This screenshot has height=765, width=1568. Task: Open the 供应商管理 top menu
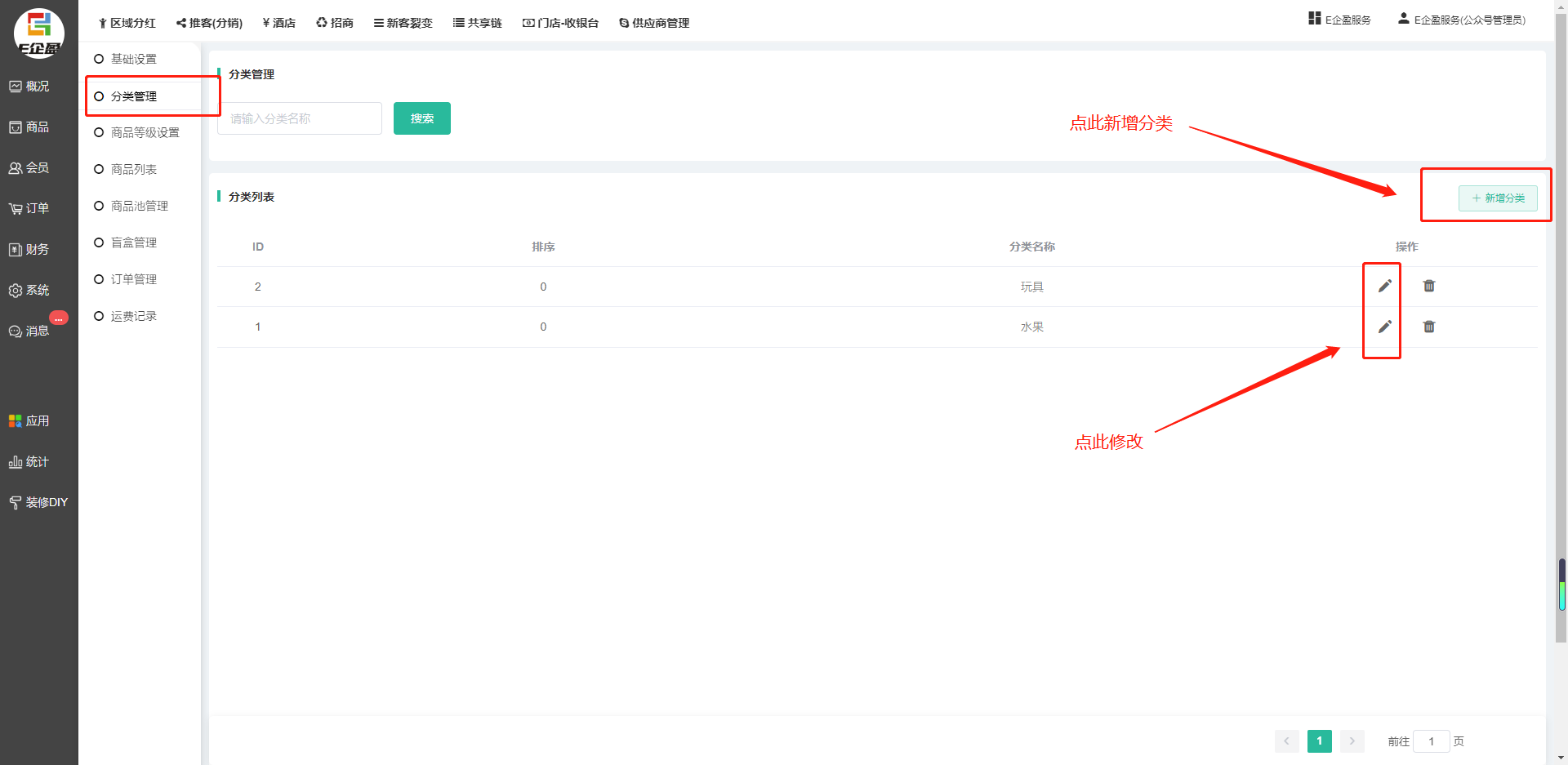tap(654, 23)
